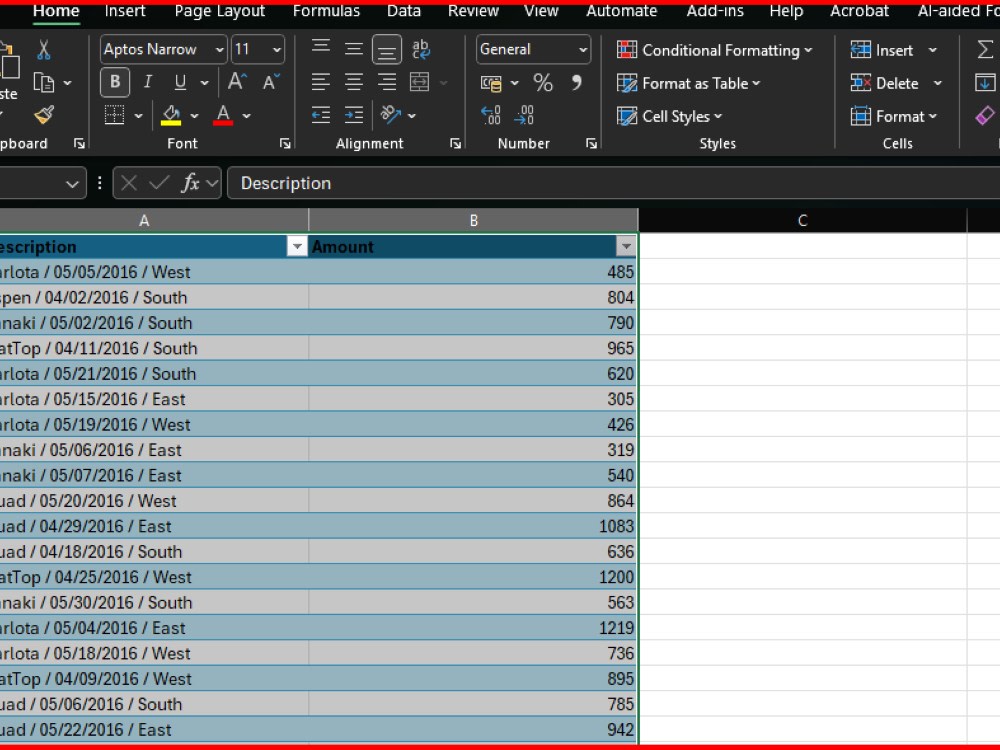
Task: Open Conditional Formatting menu
Action: tap(715, 50)
